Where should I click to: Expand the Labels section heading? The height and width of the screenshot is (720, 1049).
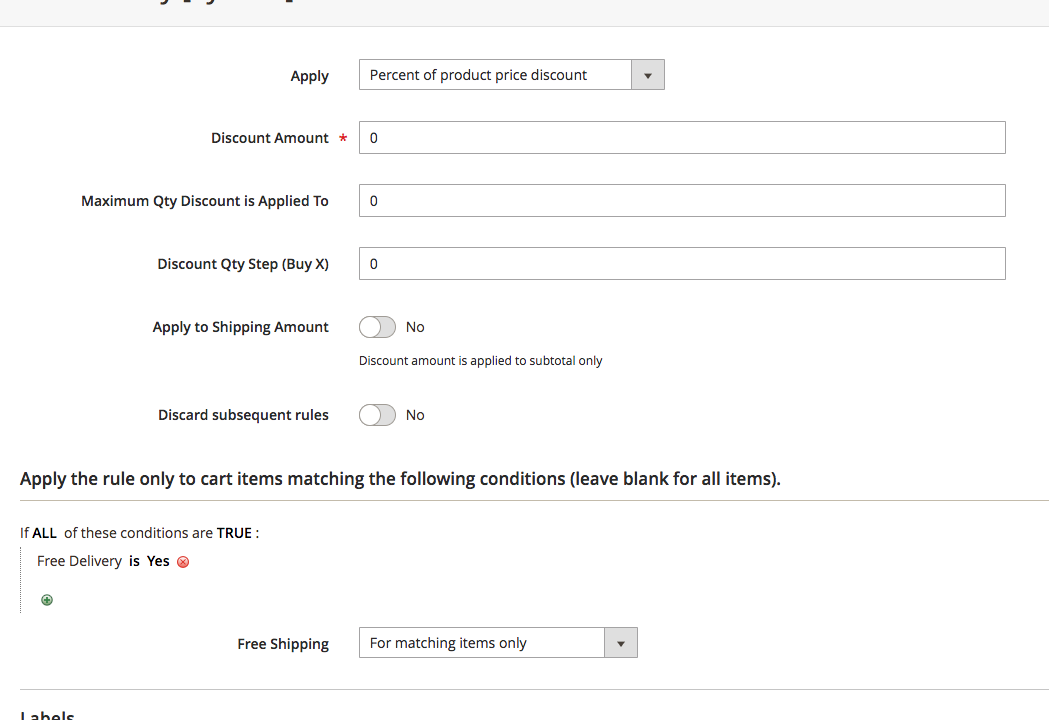click(46, 714)
